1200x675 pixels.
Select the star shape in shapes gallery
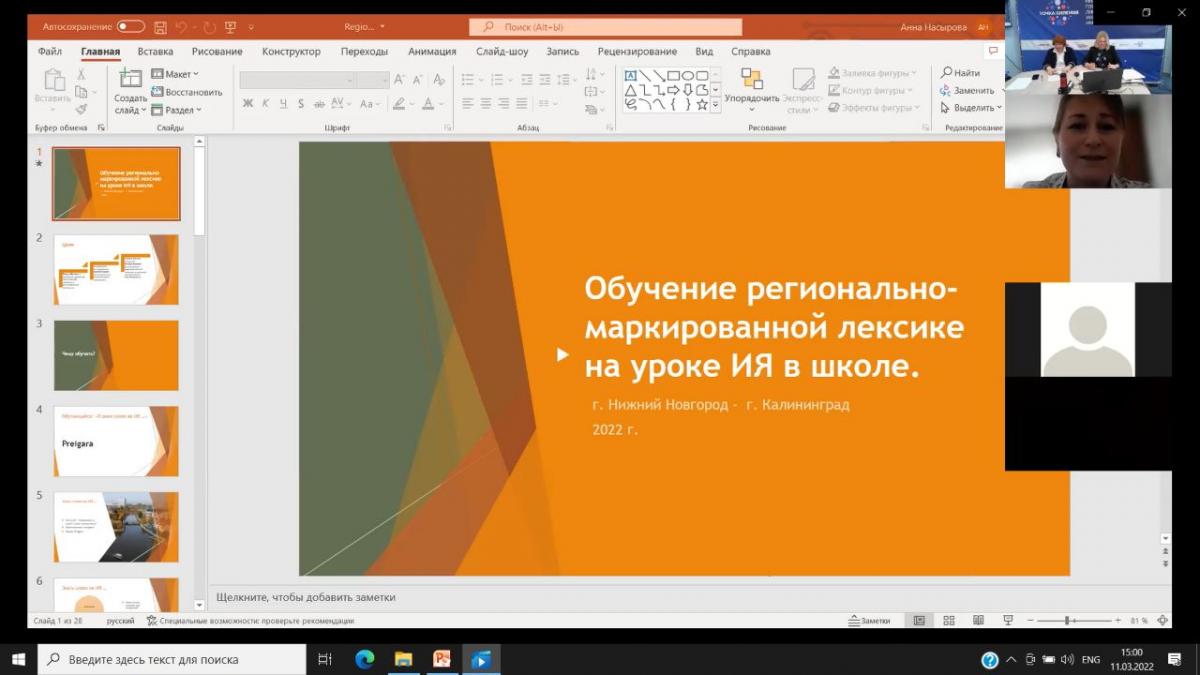pos(702,104)
